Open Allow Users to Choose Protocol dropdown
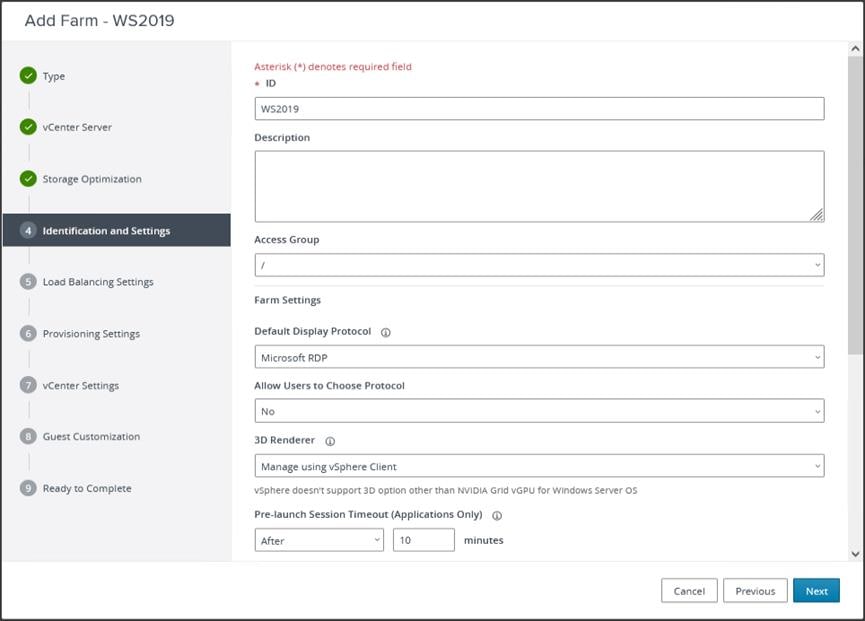Image resolution: width=865 pixels, height=621 pixels. pyautogui.click(x=539, y=411)
